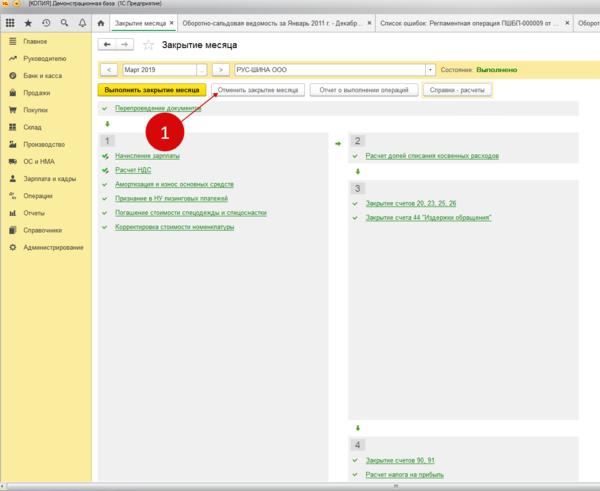The image size is (600, 491).
Task: Click Отменить закрытие месяца button
Action: point(258,90)
